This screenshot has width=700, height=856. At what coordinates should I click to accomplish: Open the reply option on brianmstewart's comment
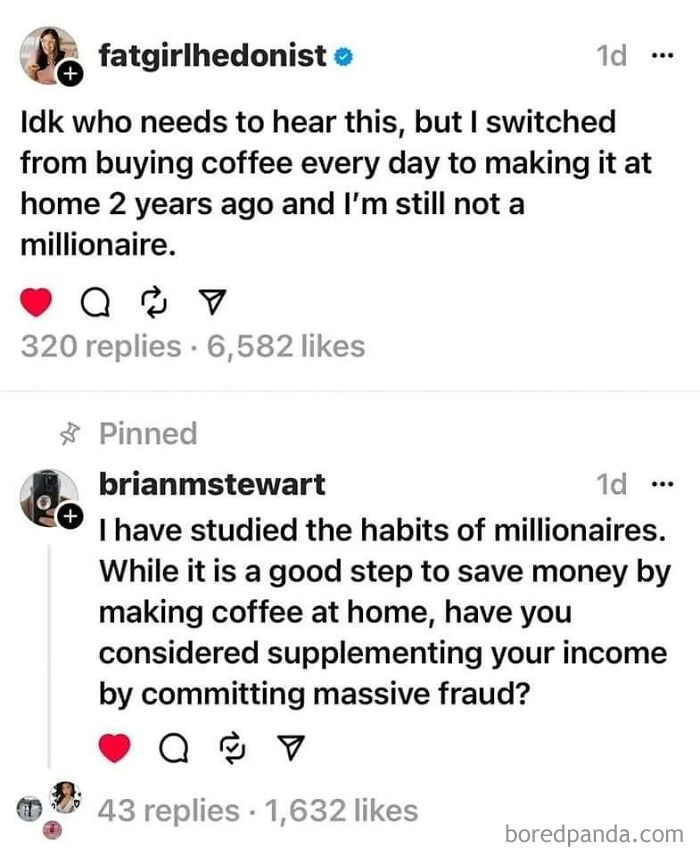pos(172,745)
